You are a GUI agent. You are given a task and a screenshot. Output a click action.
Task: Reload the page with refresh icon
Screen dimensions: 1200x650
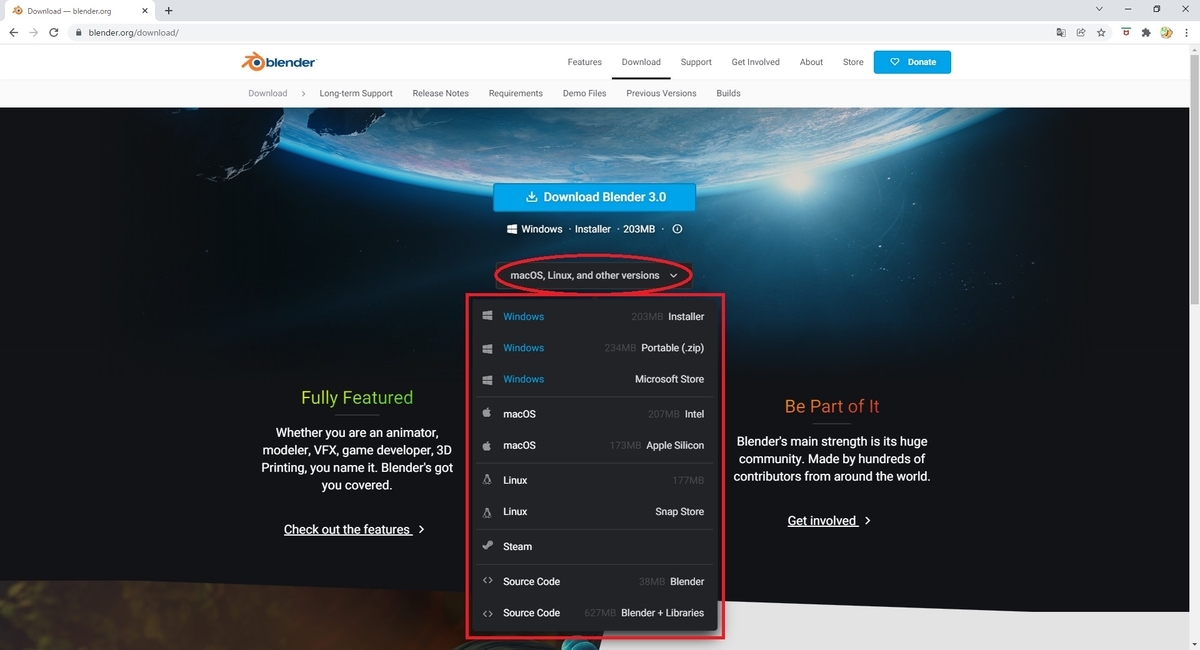coord(53,32)
